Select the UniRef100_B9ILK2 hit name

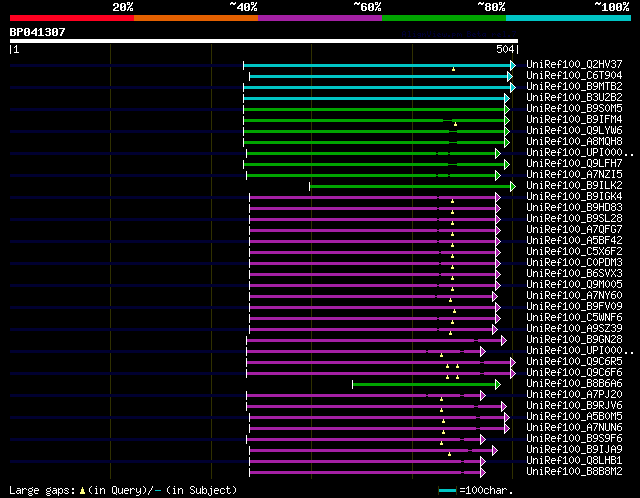click(574, 185)
